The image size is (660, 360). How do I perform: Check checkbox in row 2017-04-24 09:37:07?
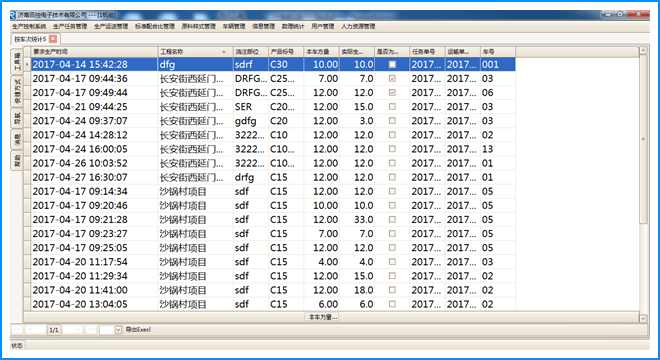pyautogui.click(x=392, y=121)
